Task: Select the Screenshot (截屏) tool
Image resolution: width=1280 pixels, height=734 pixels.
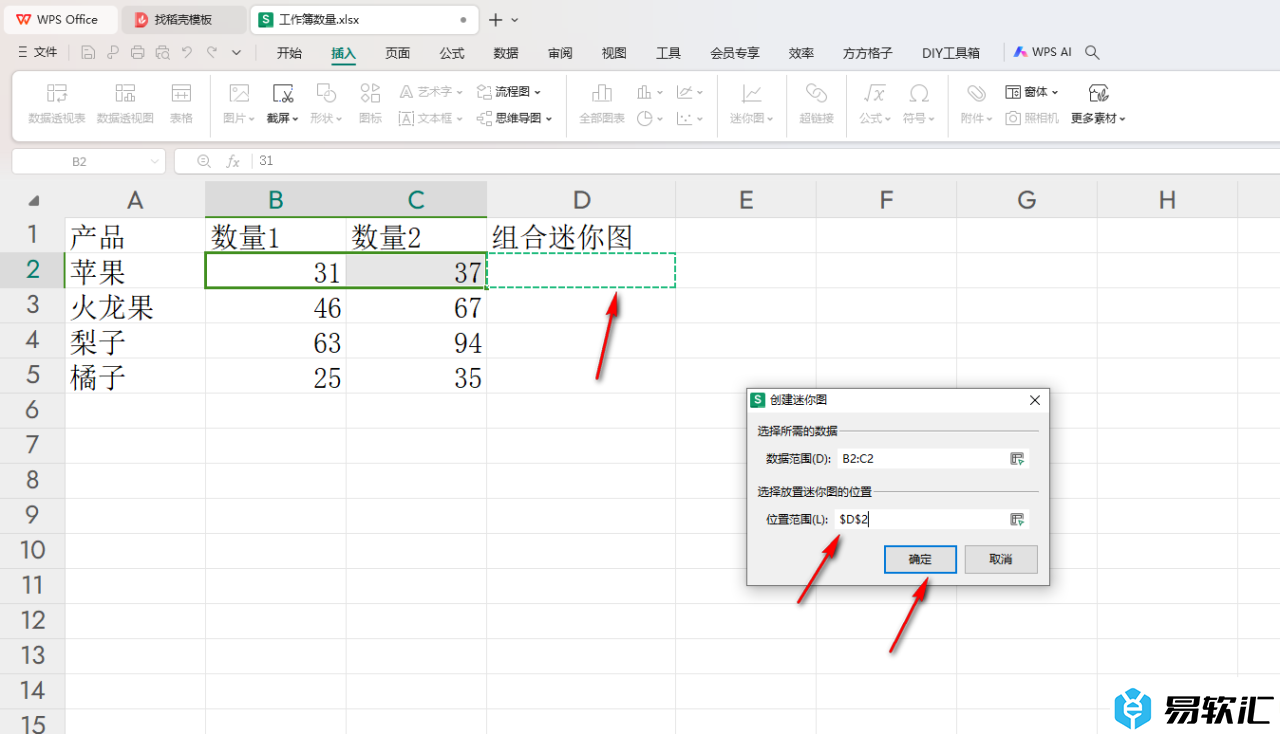Action: [x=283, y=94]
